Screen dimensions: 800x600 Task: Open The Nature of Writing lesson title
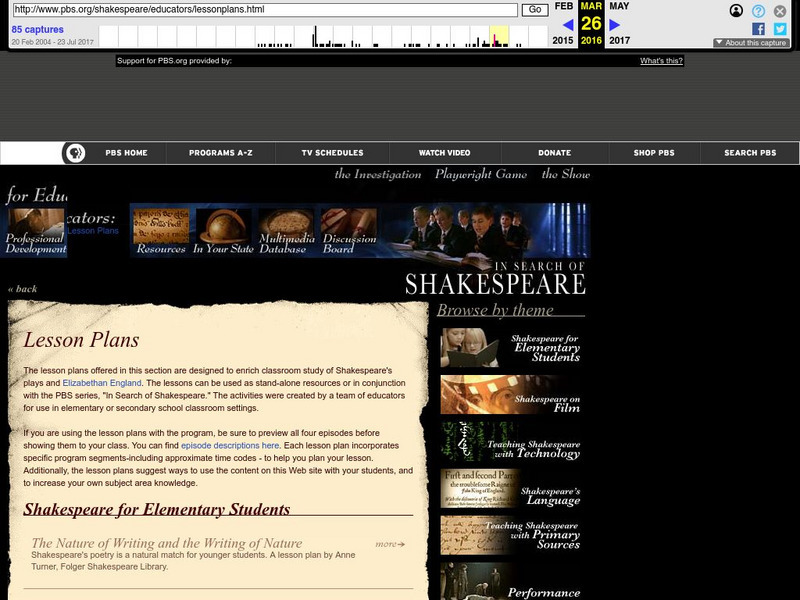167,543
